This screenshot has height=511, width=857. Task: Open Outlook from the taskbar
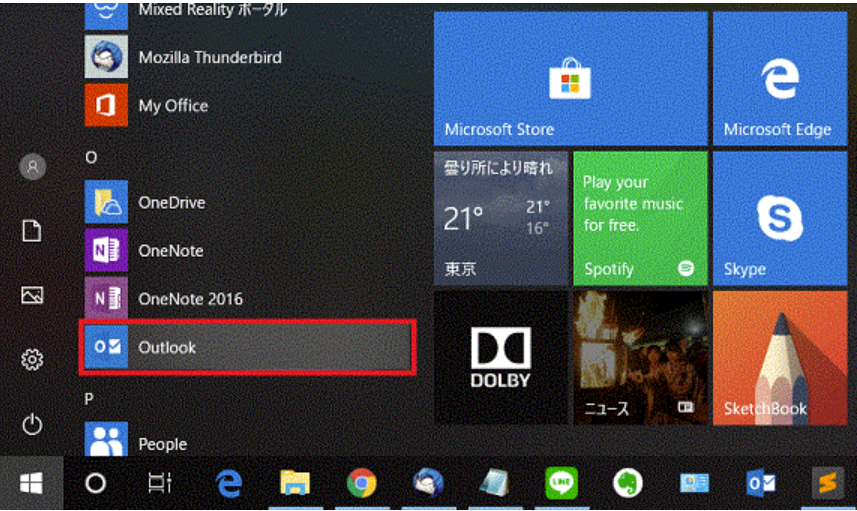[x=761, y=483]
